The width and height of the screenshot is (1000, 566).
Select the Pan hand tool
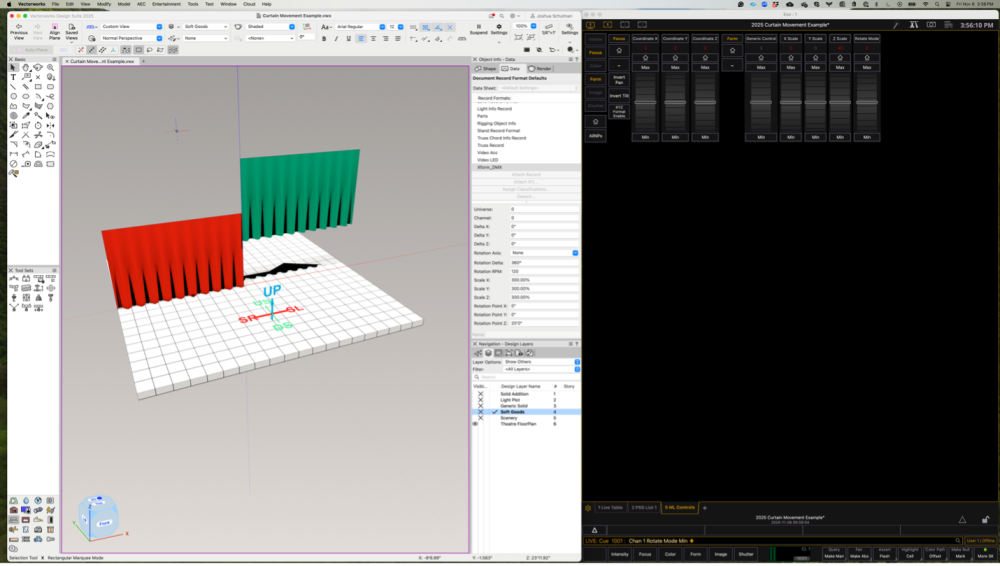click(26, 68)
